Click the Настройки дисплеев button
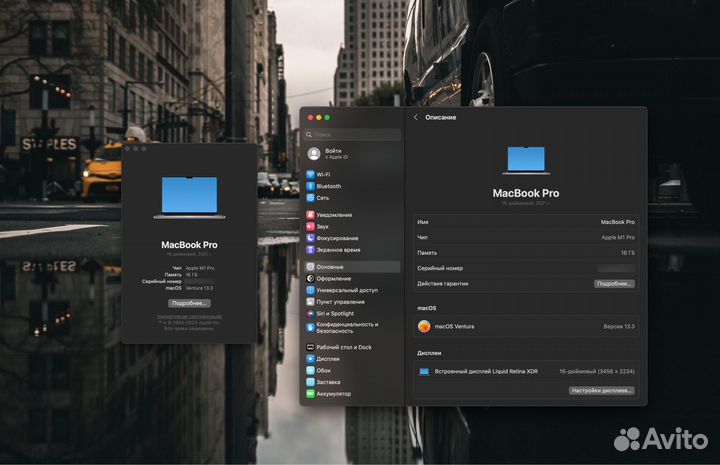Screen dimensions: 720x465 point(601,390)
